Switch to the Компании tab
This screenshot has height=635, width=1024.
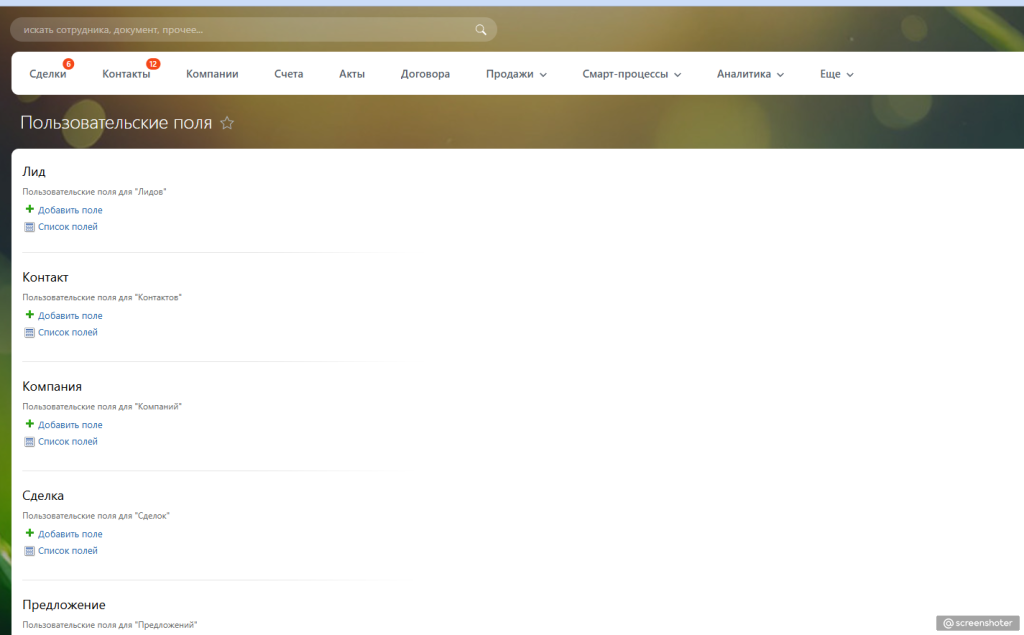click(x=212, y=74)
